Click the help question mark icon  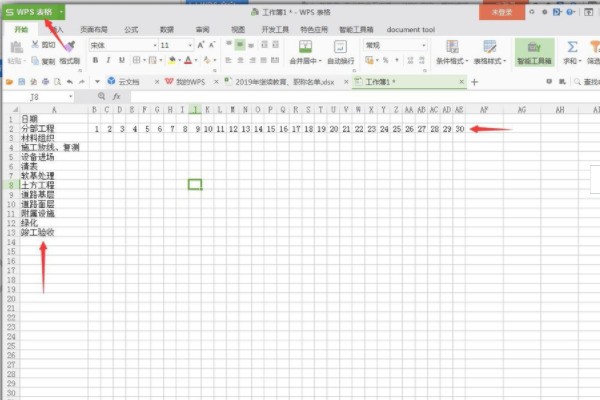point(570,12)
